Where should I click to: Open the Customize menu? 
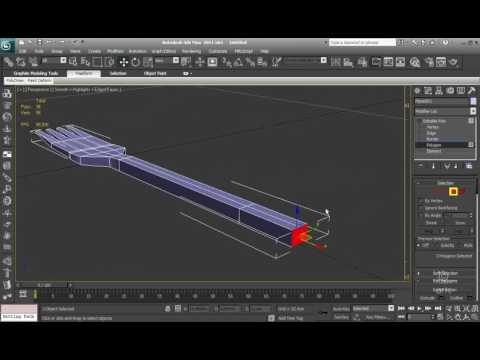(218, 51)
